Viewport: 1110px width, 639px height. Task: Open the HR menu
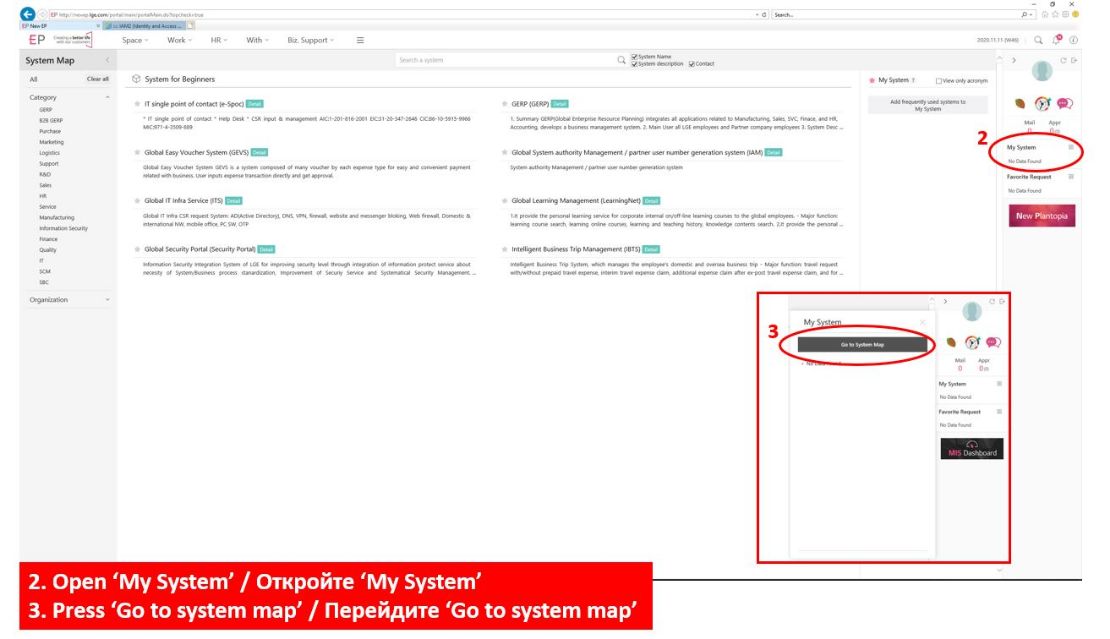(218, 40)
